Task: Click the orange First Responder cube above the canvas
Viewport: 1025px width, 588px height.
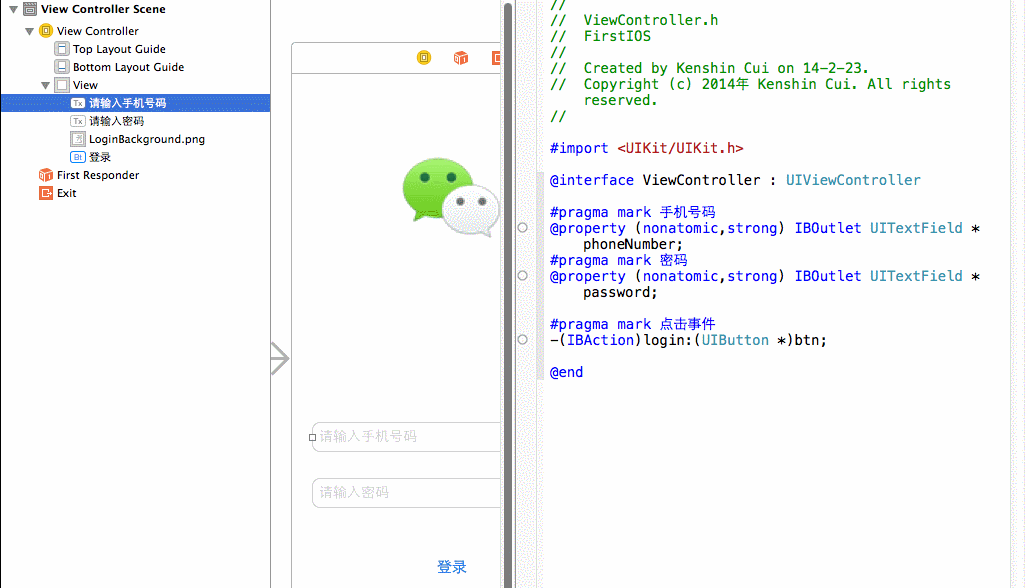Action: 460,58
